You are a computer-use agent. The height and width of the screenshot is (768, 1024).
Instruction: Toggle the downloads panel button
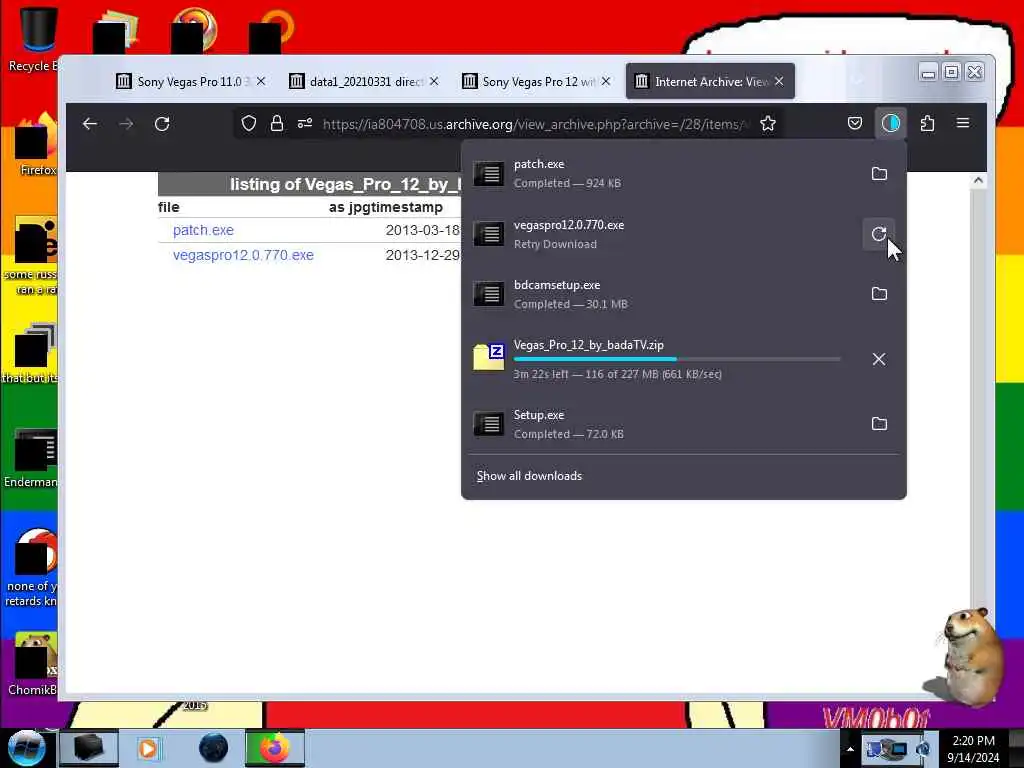pos(891,123)
